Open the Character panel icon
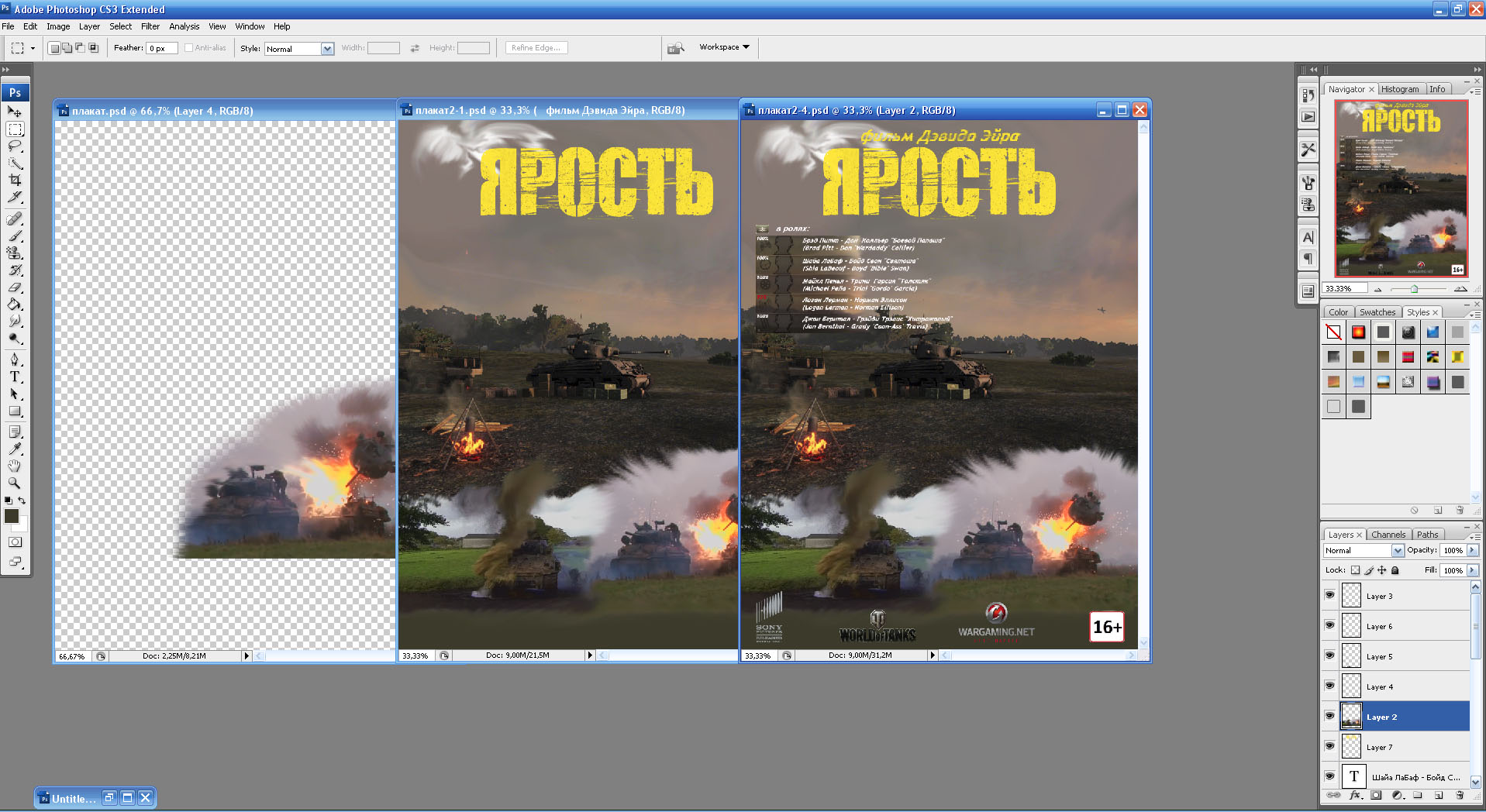The image size is (1486, 812). (1308, 238)
